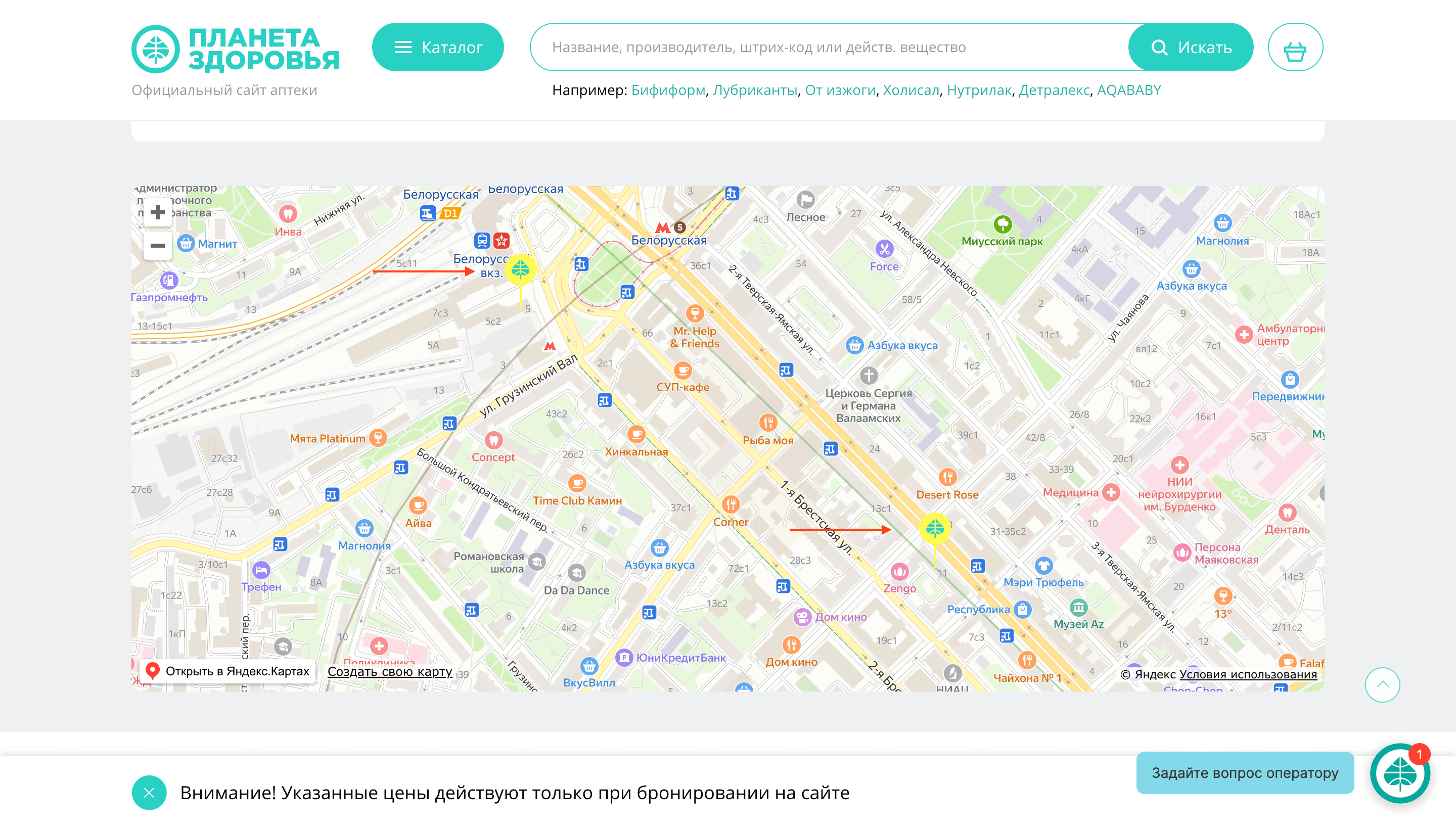Click the ЮниКредитБанк icon
The height and width of the screenshot is (829, 1456).
coord(624,657)
